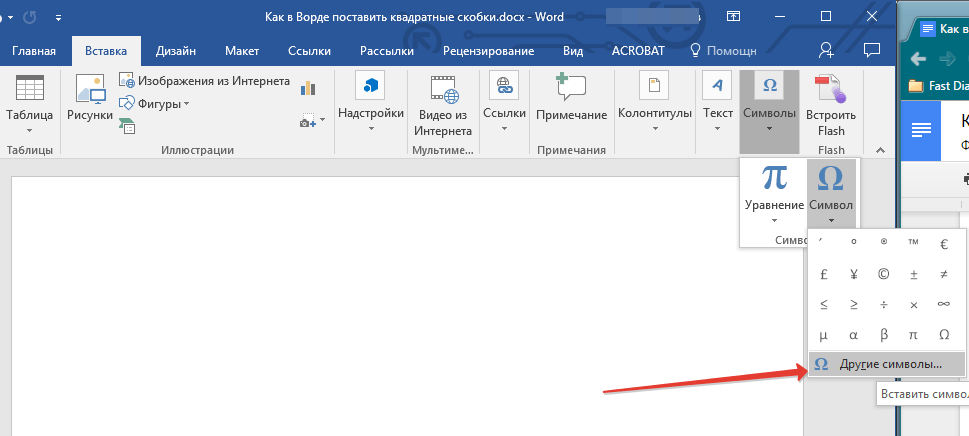The height and width of the screenshot is (436, 969).
Task: Expand the Колонтитулы dropdown
Action: [x=655, y=105]
